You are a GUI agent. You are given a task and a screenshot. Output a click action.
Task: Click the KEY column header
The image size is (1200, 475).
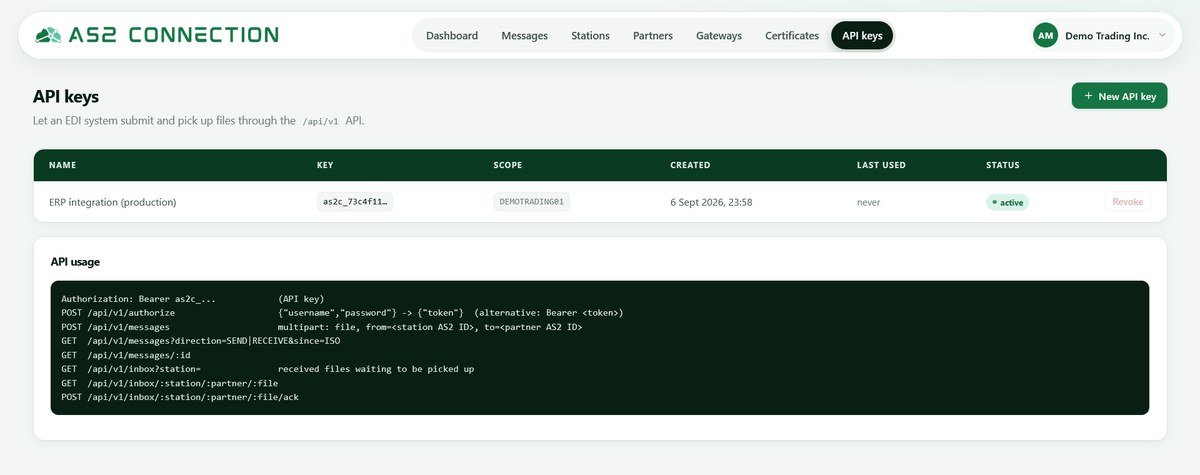(x=325, y=165)
